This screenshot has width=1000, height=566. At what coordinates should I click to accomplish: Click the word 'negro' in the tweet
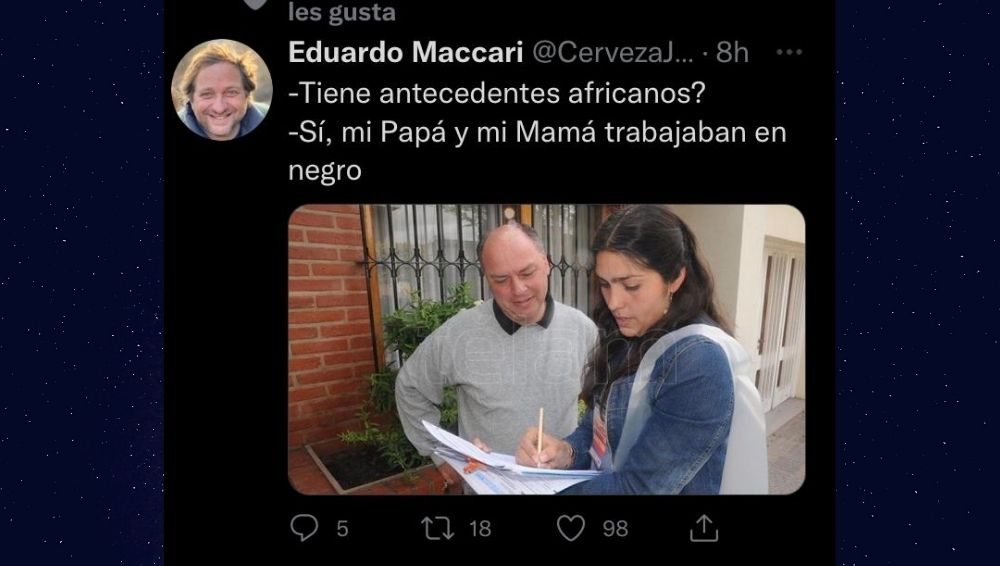(325, 171)
